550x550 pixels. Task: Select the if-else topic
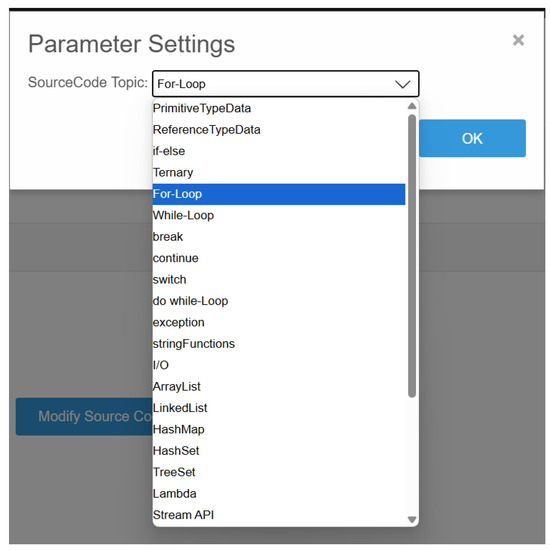coord(279,151)
